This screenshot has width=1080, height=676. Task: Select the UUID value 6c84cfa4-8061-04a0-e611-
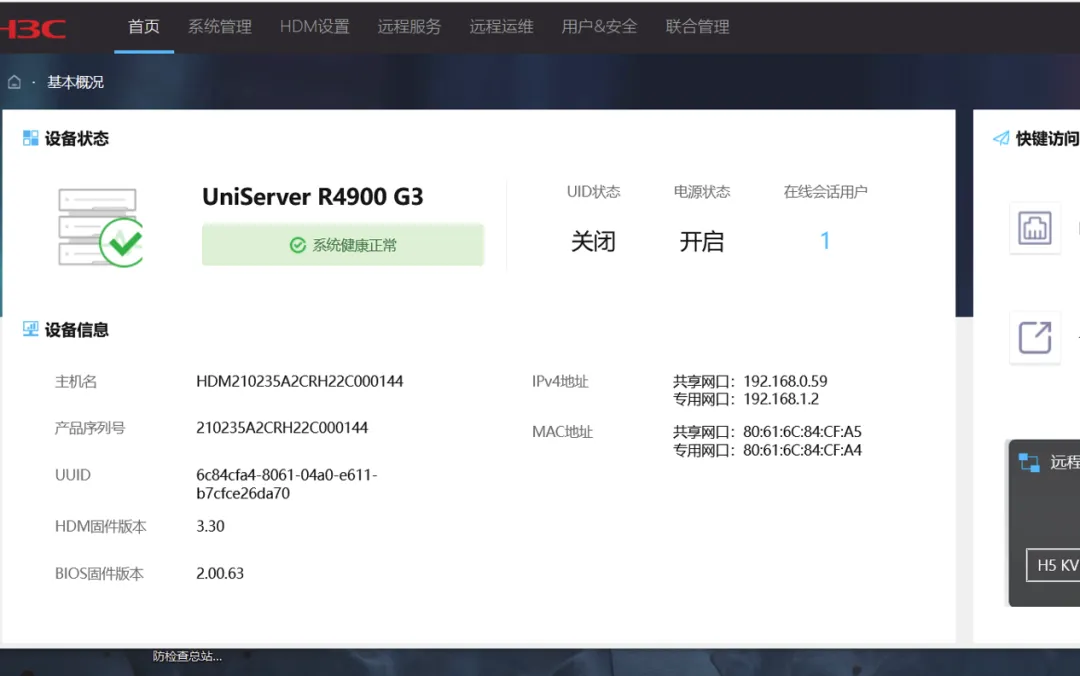(x=287, y=475)
